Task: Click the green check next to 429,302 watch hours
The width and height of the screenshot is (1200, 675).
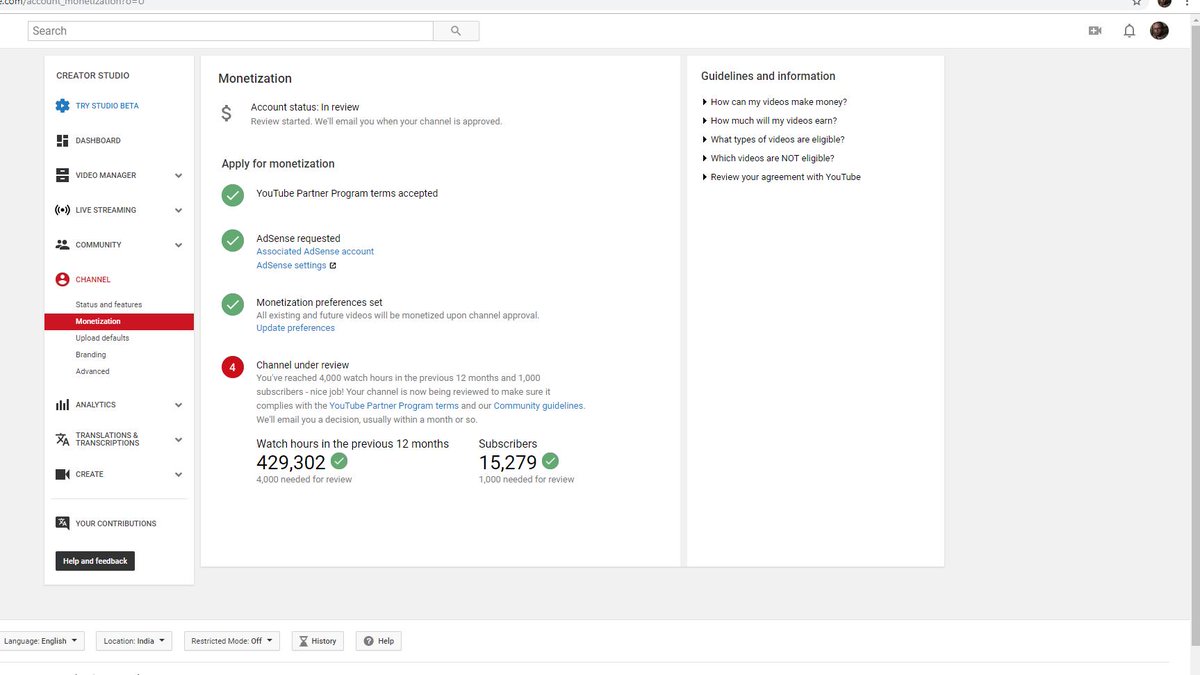Action: click(x=339, y=461)
